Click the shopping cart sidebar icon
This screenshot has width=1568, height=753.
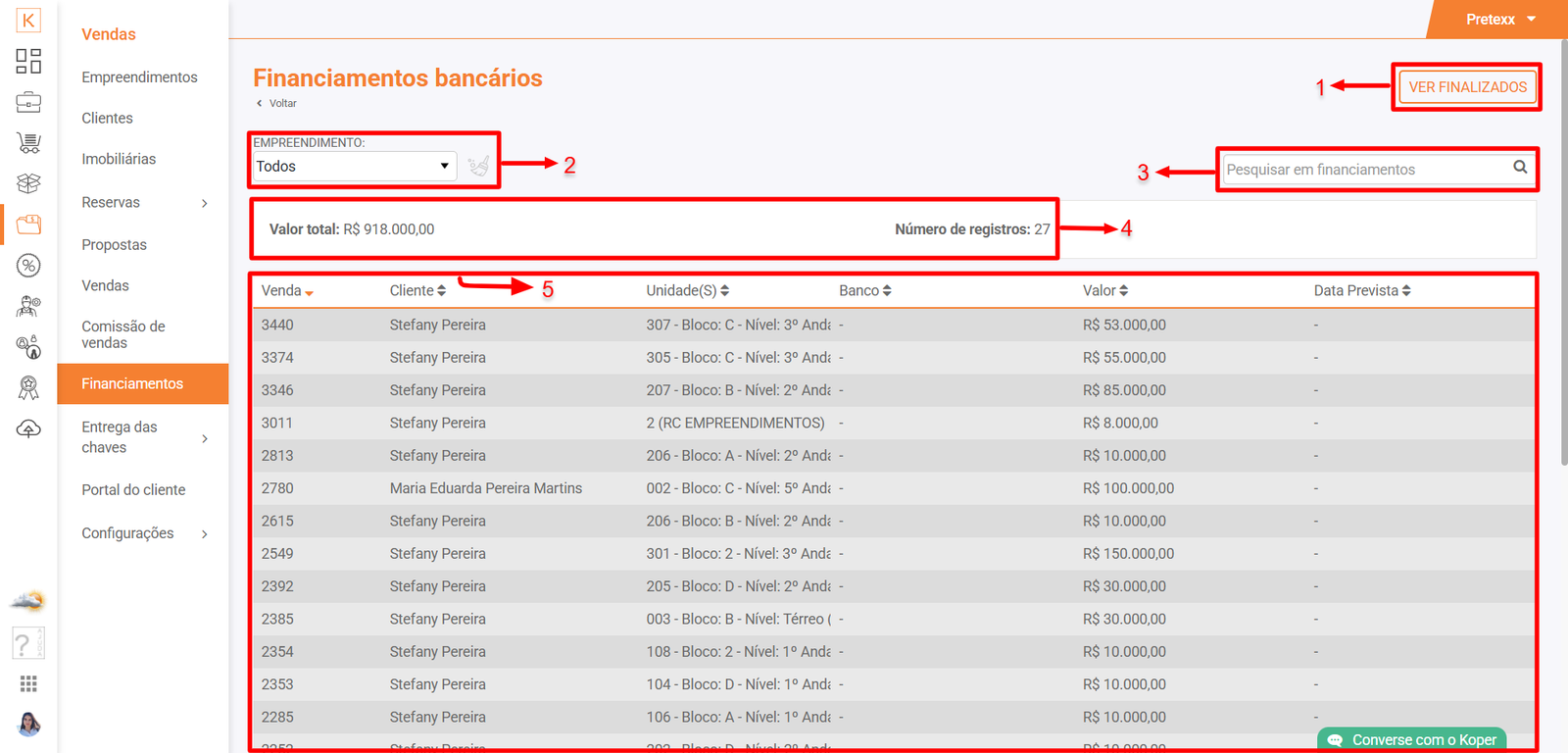coord(28,143)
